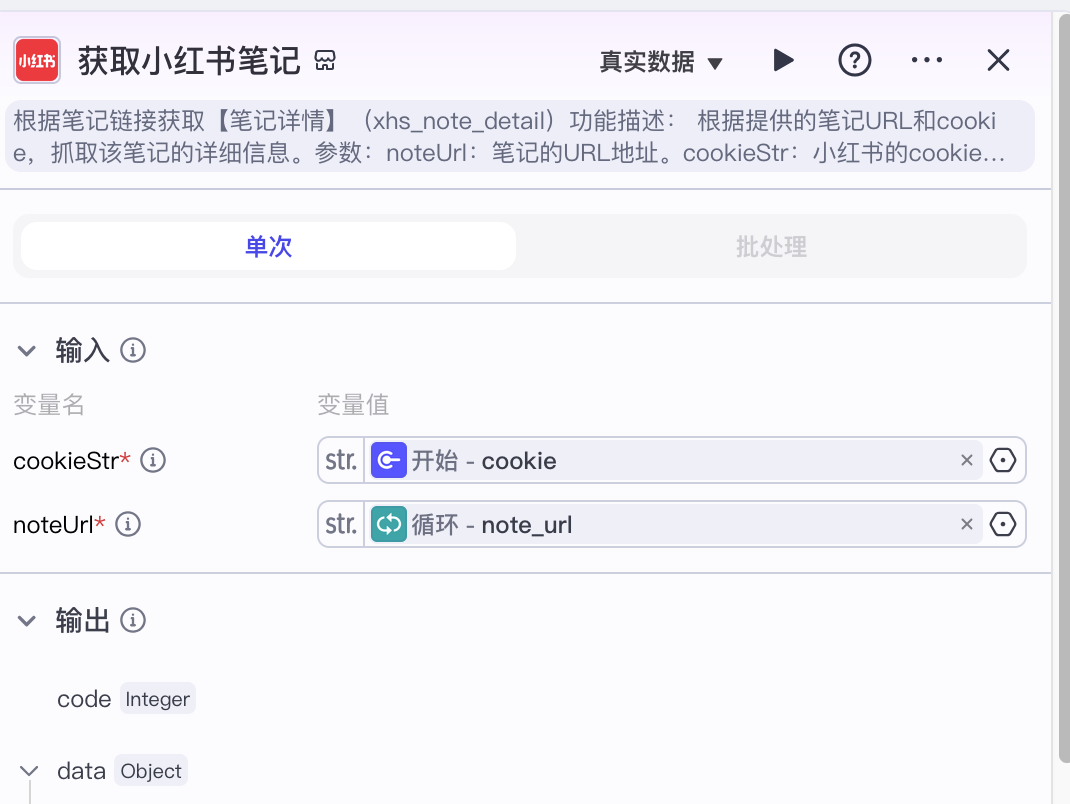Click the 开始 node icon in cookie field
Viewport: 1070px width, 804px height.
(x=389, y=461)
